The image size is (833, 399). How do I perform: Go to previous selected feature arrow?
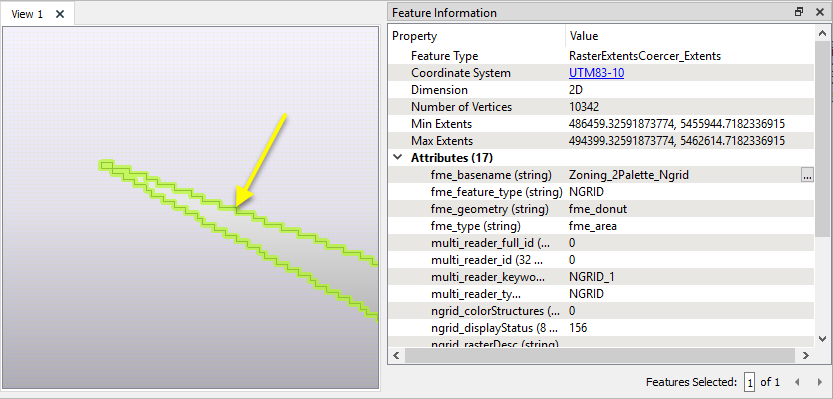[796, 382]
